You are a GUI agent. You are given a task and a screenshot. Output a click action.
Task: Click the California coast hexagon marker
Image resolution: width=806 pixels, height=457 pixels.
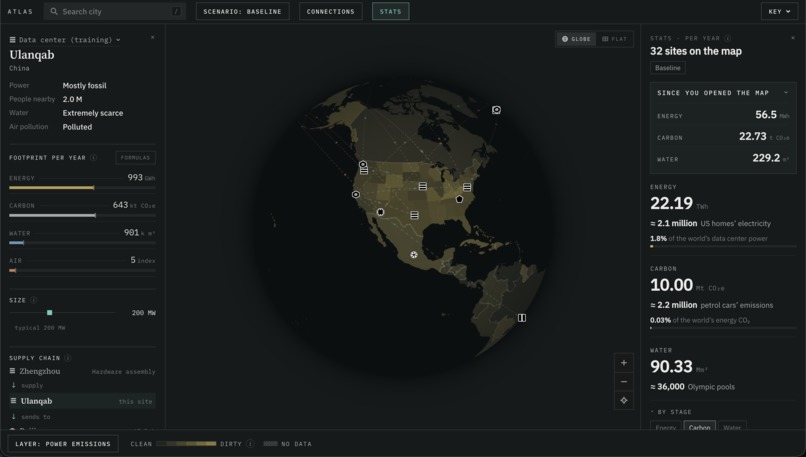coord(356,194)
